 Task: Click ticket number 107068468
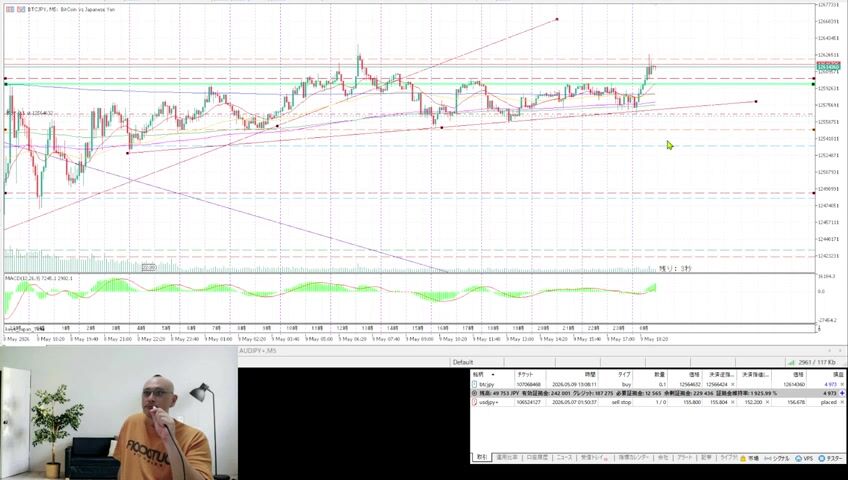[529, 384]
